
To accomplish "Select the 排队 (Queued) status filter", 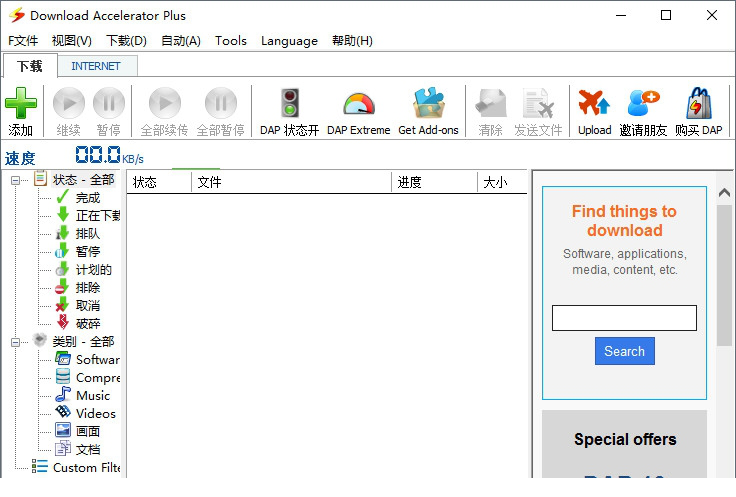I will click(88, 234).
